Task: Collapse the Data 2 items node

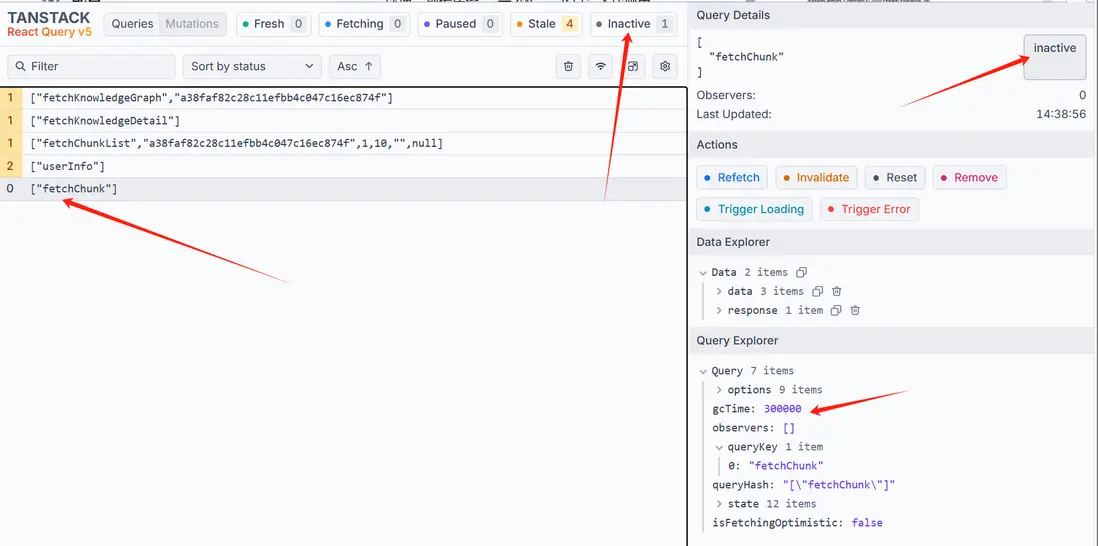Action: (703, 272)
